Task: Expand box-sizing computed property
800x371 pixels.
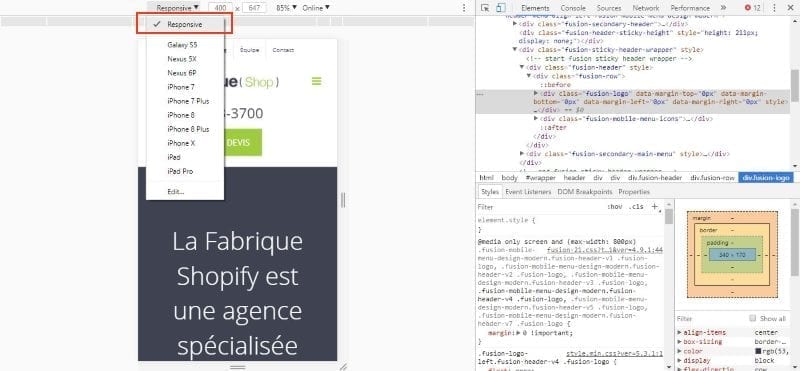Action: click(680, 342)
